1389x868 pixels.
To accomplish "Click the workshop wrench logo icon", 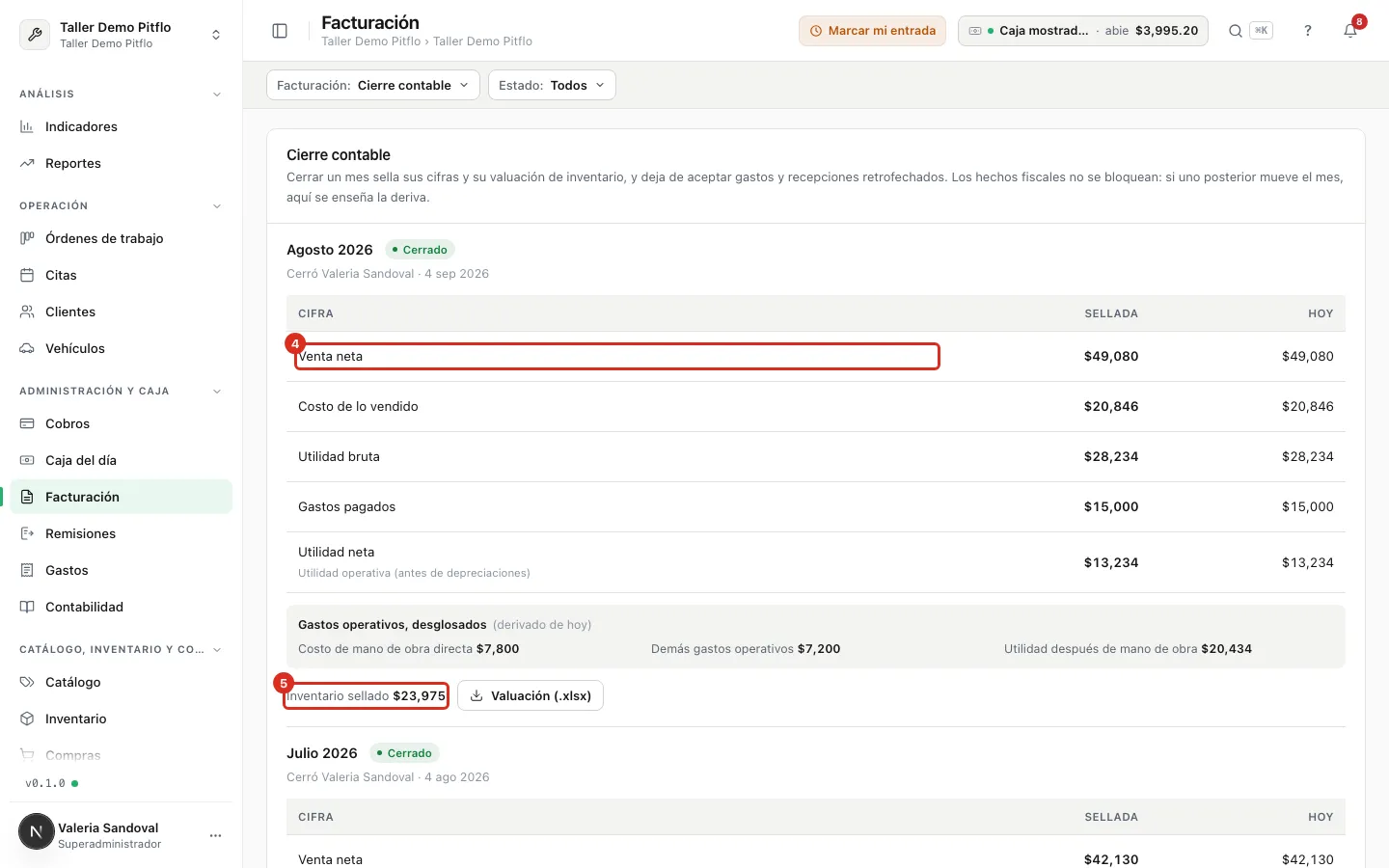I will point(35,35).
